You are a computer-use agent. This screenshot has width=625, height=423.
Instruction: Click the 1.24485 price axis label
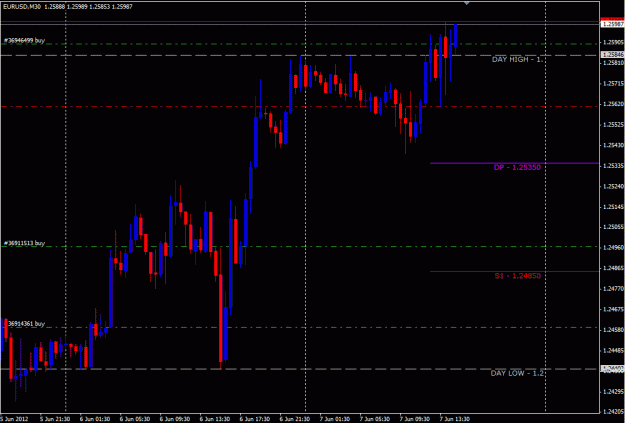click(x=613, y=350)
